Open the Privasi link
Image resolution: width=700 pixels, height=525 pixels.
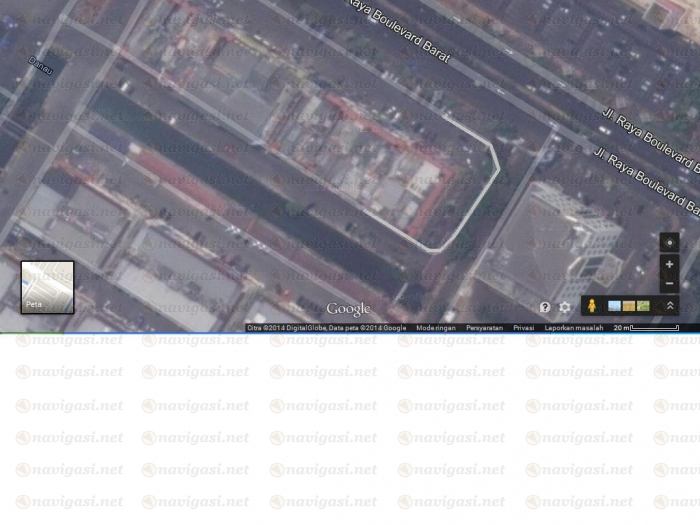523,327
